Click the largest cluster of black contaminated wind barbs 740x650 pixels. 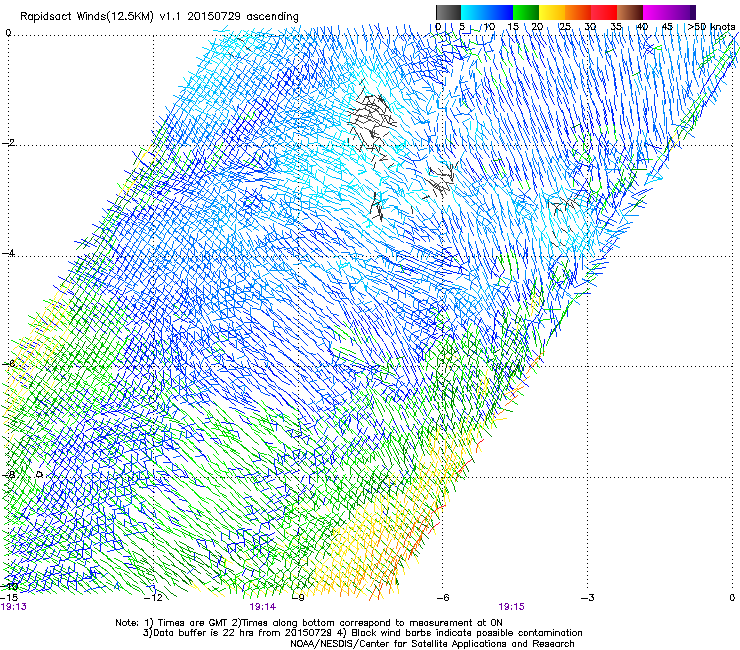click(371, 118)
